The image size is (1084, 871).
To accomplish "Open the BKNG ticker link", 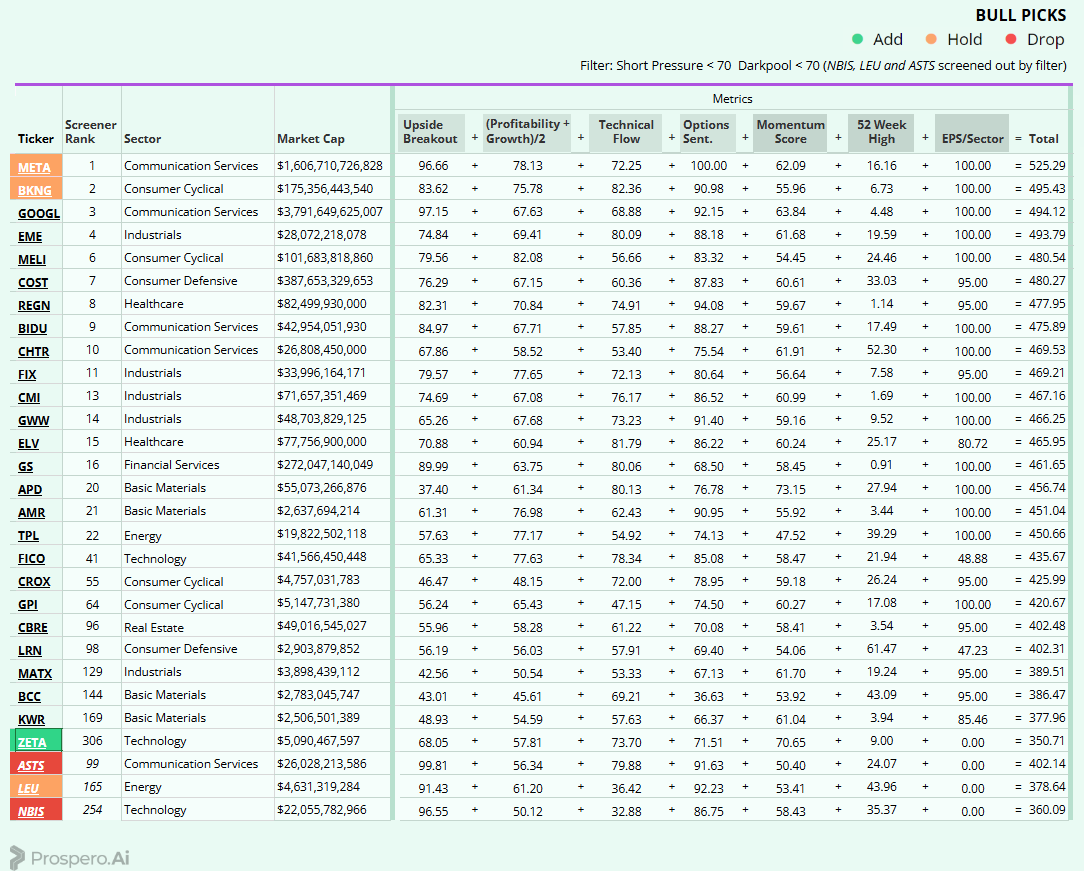I will [x=35, y=190].
